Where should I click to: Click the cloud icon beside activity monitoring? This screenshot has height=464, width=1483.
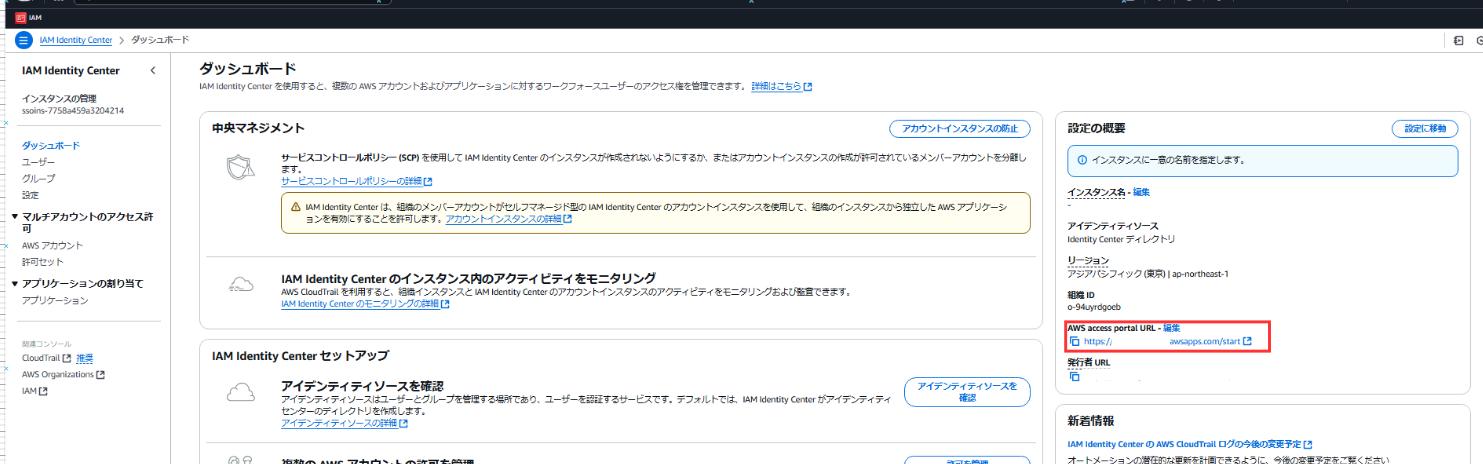(x=239, y=285)
